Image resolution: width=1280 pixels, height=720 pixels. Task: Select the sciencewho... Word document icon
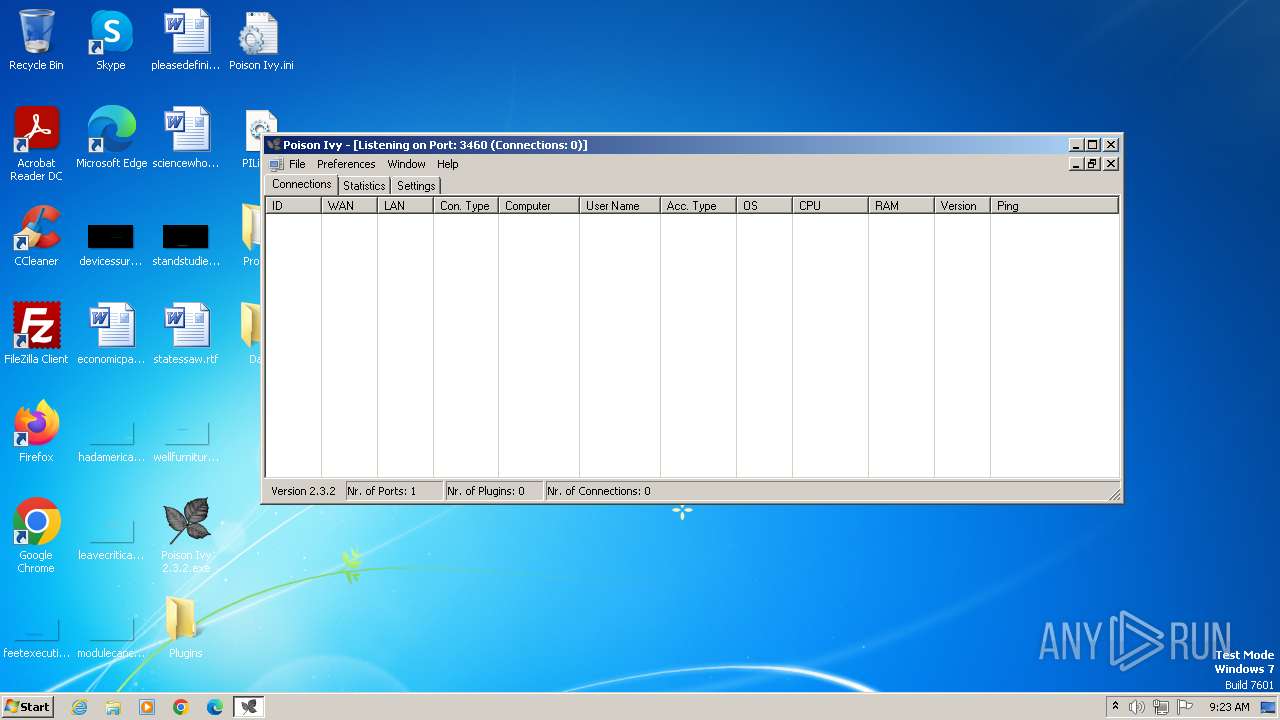(186, 138)
